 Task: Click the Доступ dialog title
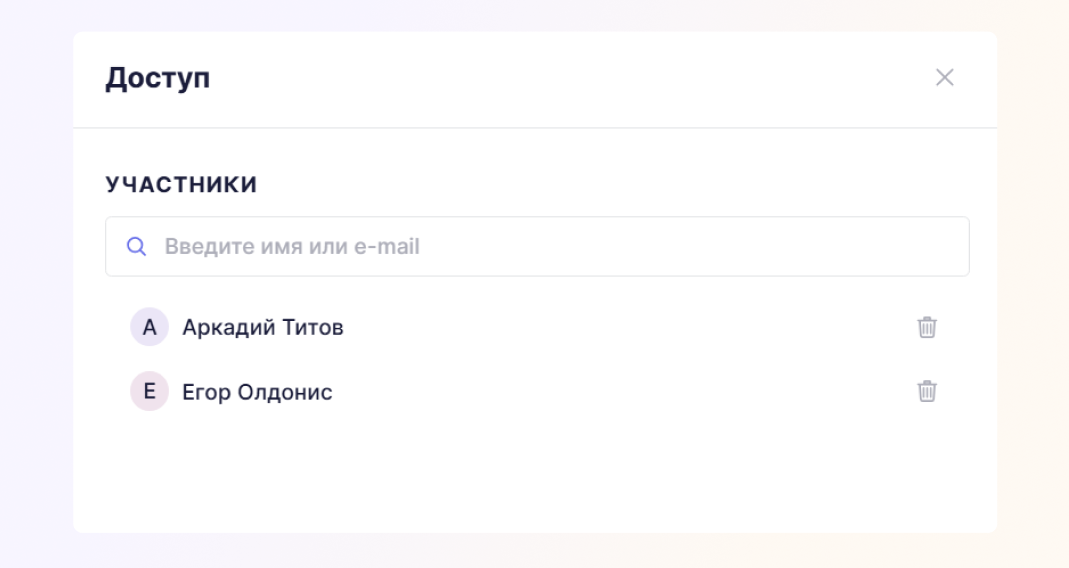(x=157, y=78)
